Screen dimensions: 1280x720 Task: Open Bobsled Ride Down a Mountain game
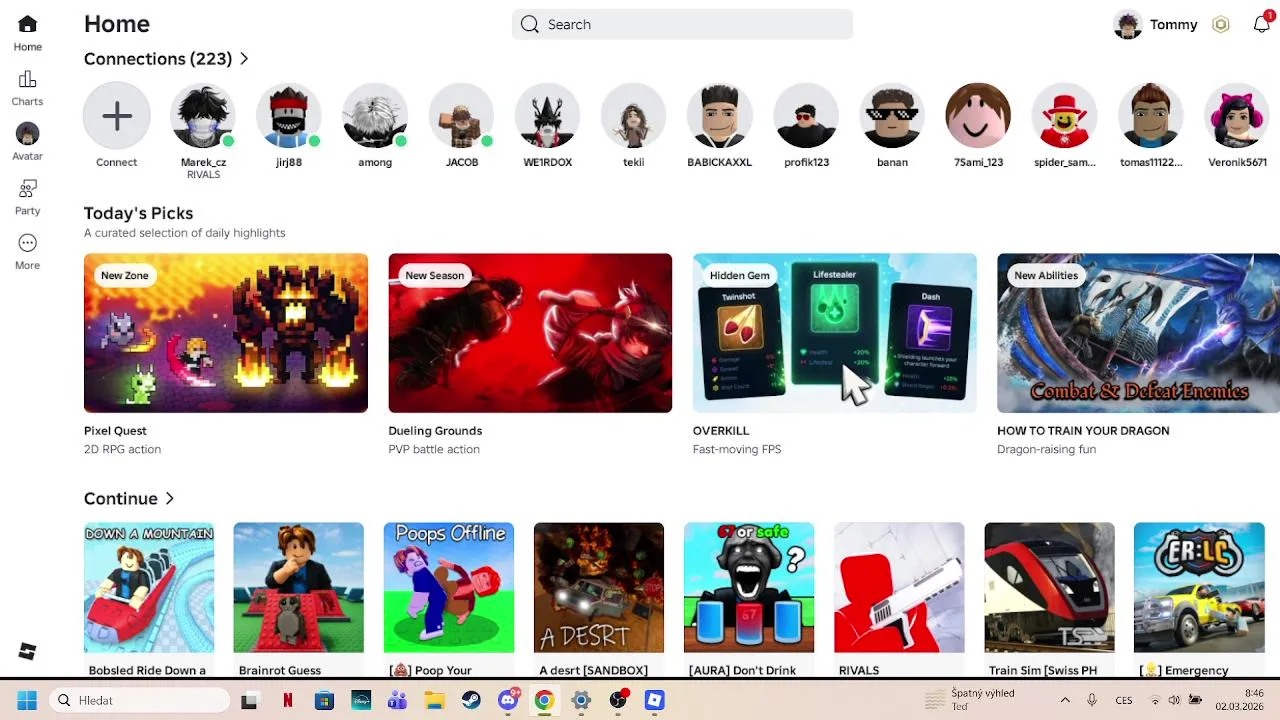tap(149, 587)
